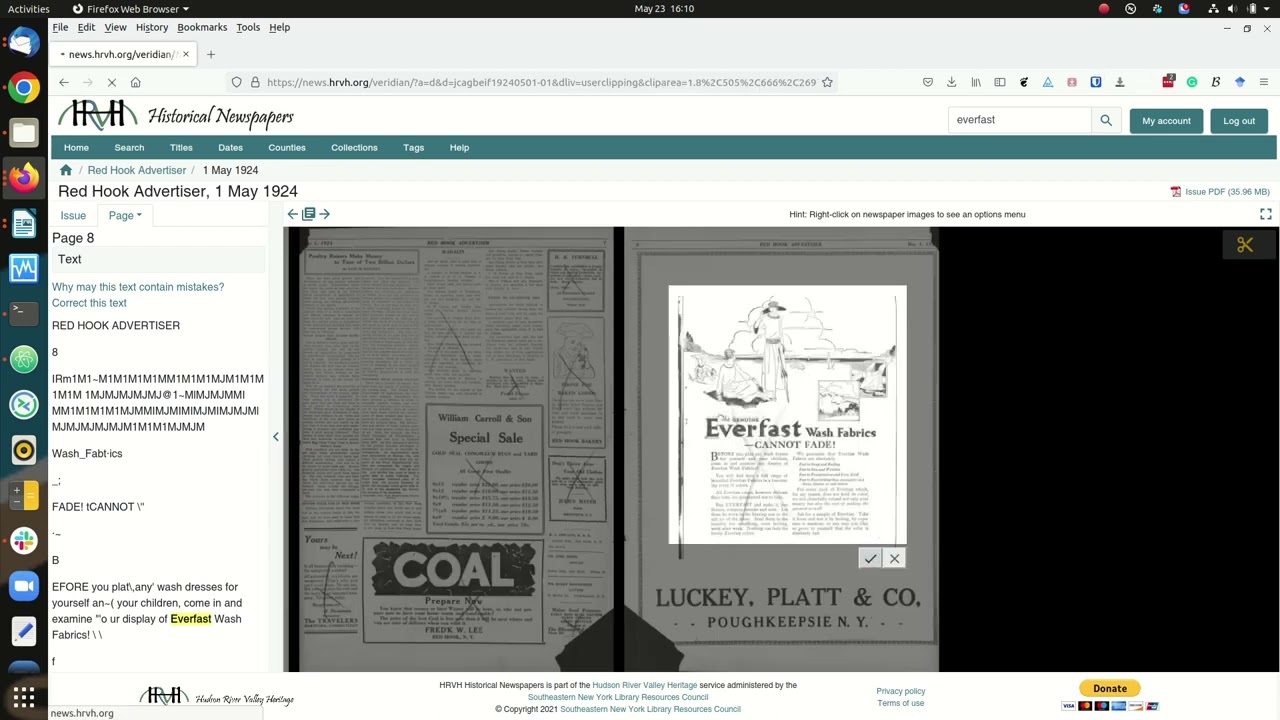
Task: Open the Tags navigation item
Action: point(414,148)
